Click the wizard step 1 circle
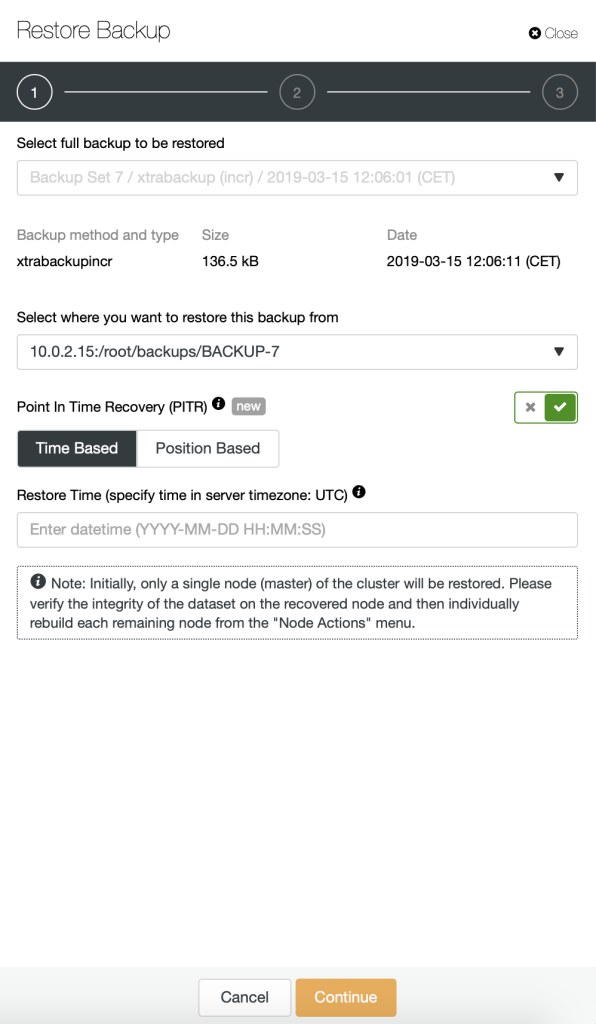Viewport: 596px width, 1024px height. tap(34, 92)
